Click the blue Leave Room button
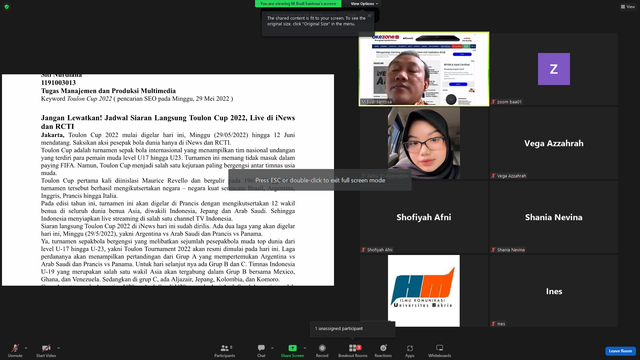 [x=620, y=351]
